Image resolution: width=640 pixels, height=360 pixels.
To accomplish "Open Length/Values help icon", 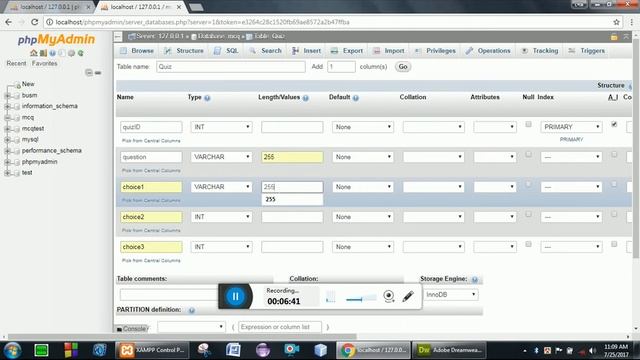I will (306, 98).
